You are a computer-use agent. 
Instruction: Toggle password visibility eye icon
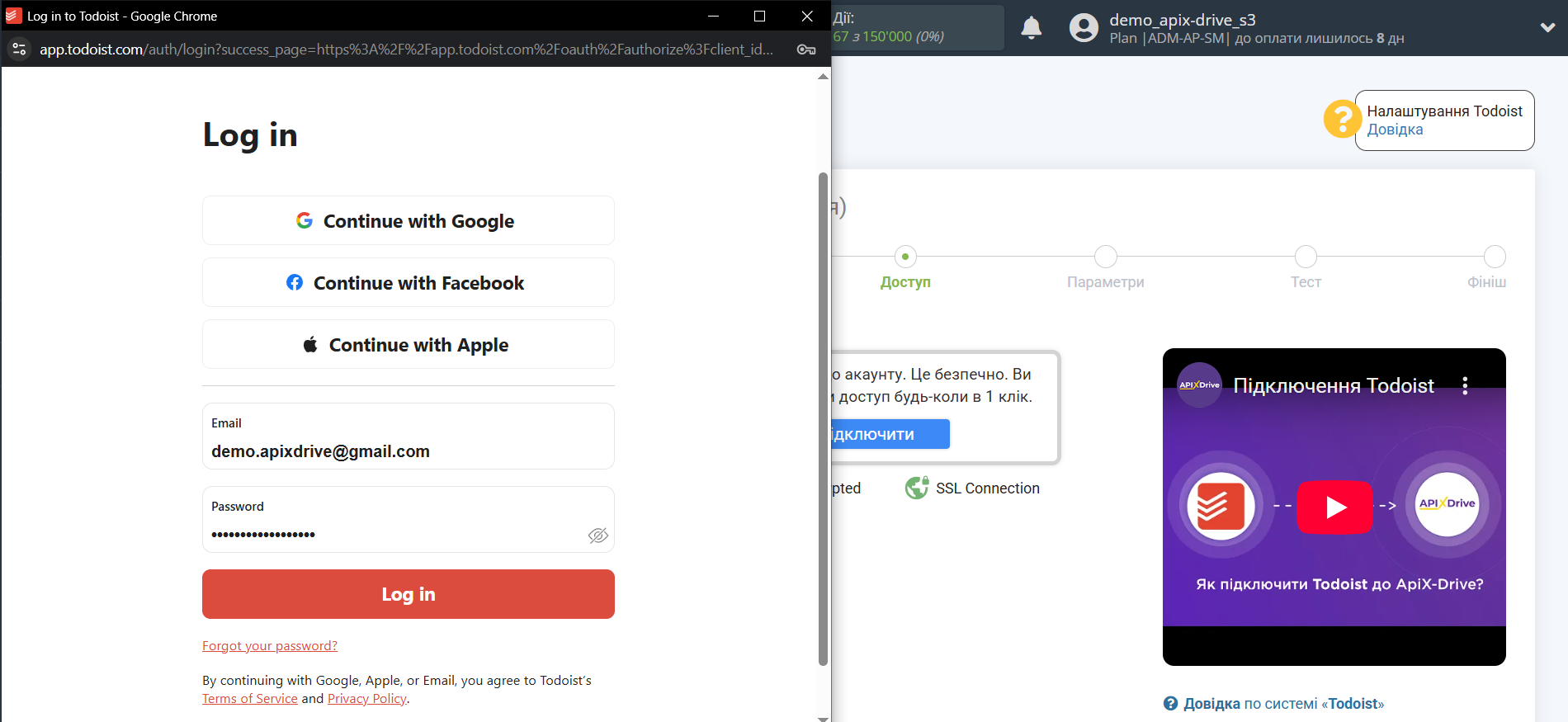tap(598, 536)
